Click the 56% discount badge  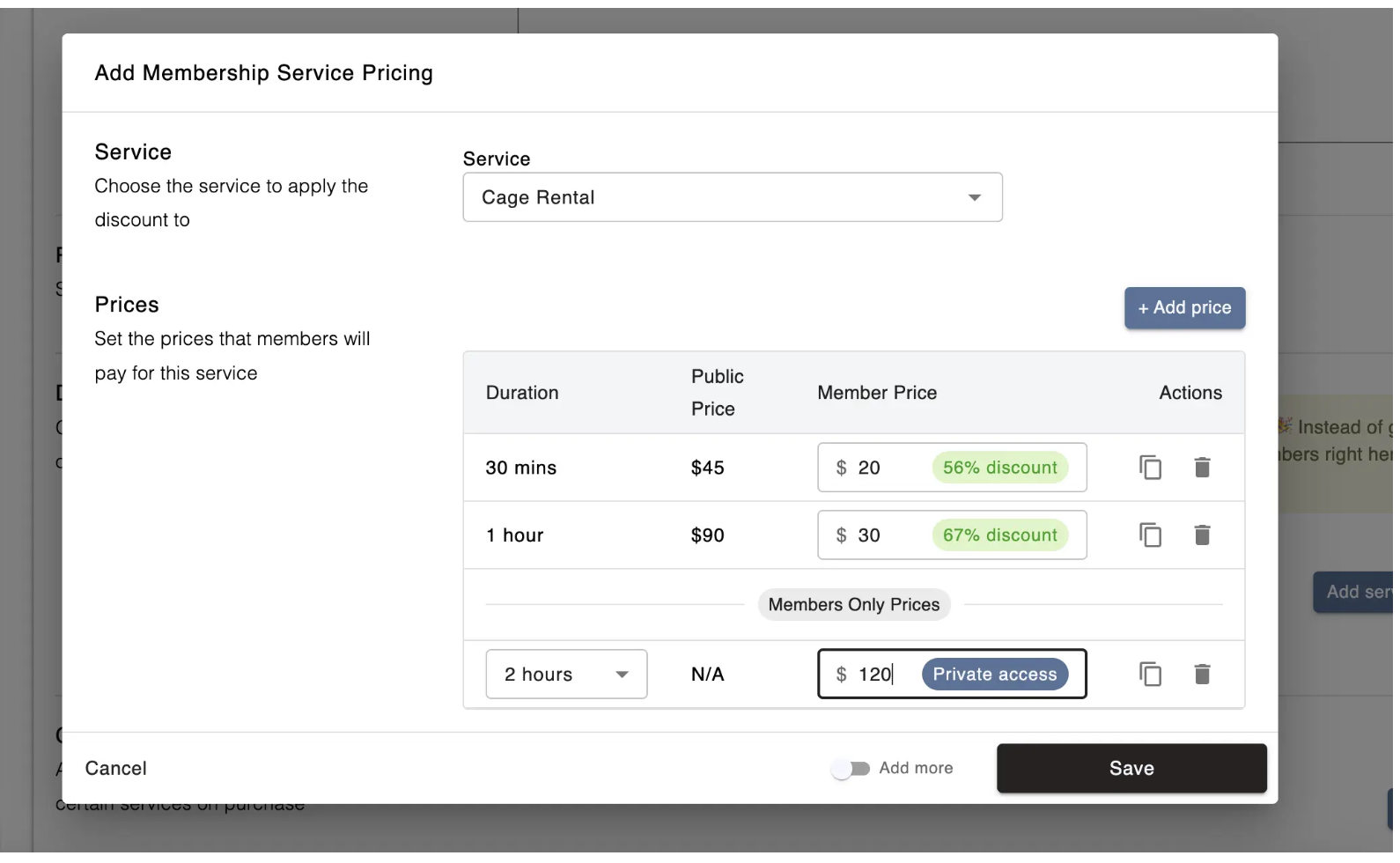tap(999, 468)
